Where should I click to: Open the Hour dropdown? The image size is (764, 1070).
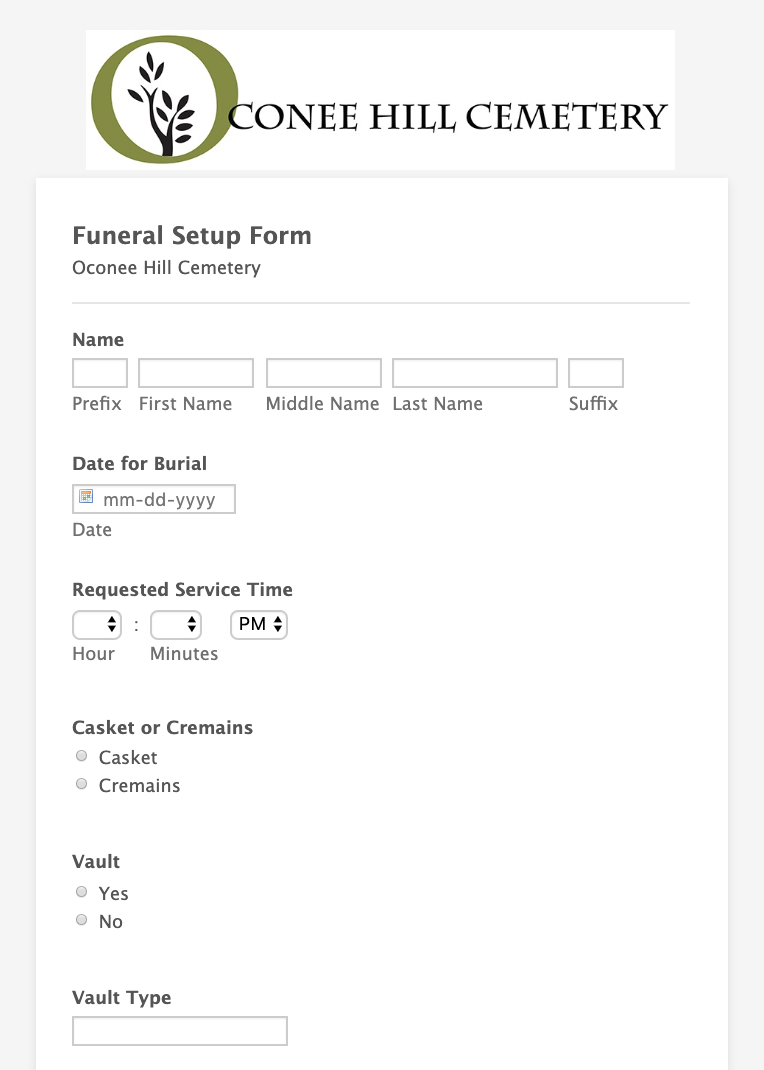[97, 624]
